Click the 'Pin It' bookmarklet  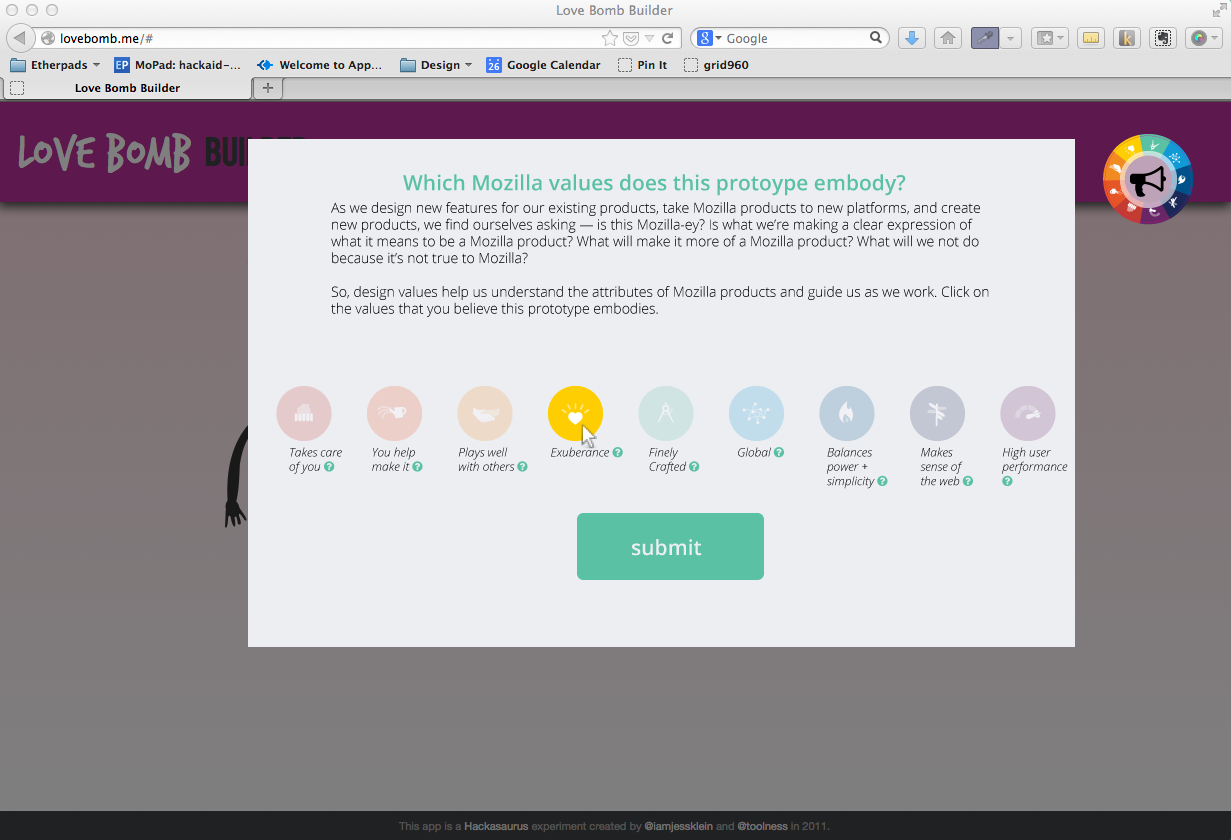[x=642, y=65]
